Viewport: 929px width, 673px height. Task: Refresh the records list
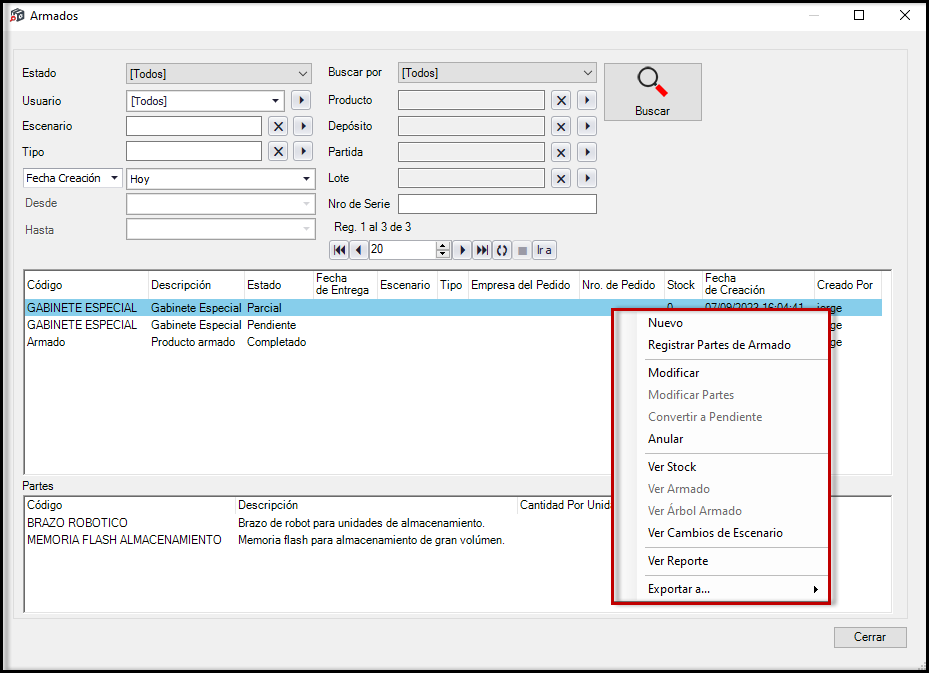pos(502,250)
